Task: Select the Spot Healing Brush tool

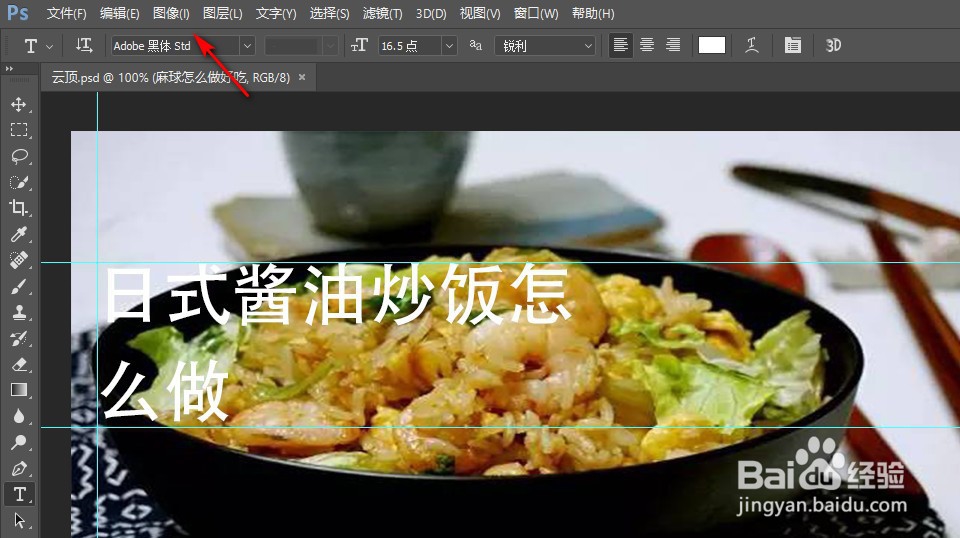Action: pyautogui.click(x=18, y=260)
